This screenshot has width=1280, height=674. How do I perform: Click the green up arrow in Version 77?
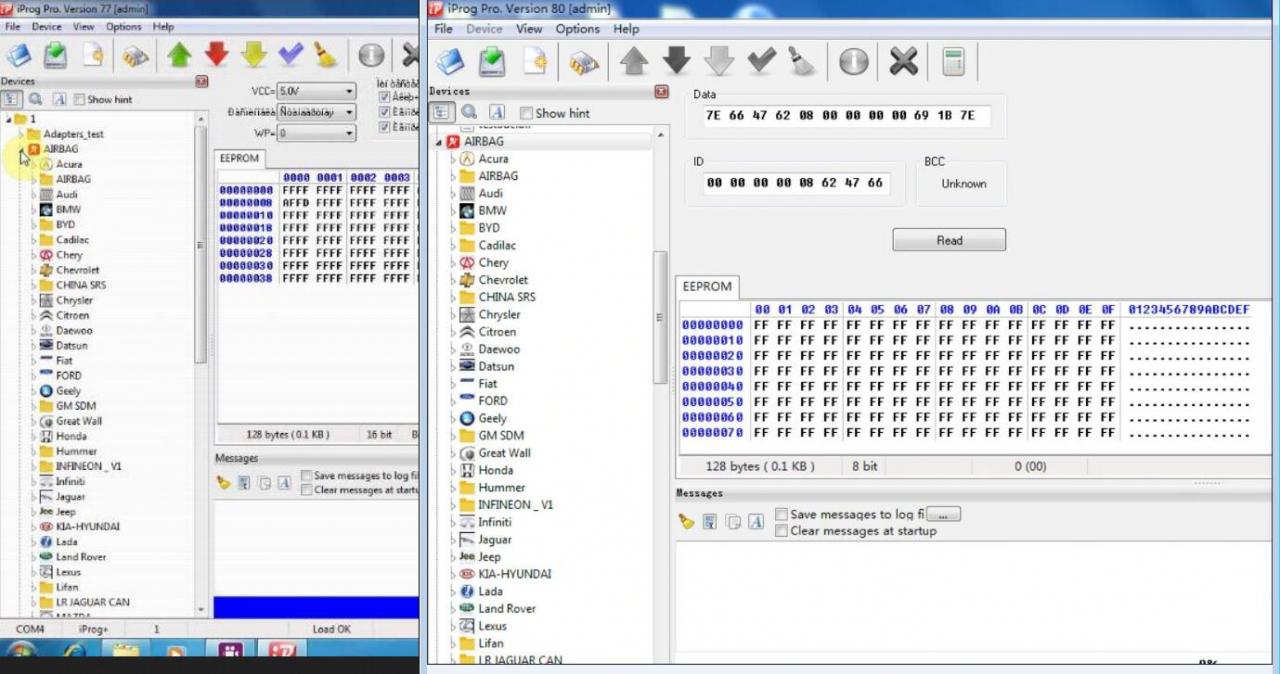point(180,55)
